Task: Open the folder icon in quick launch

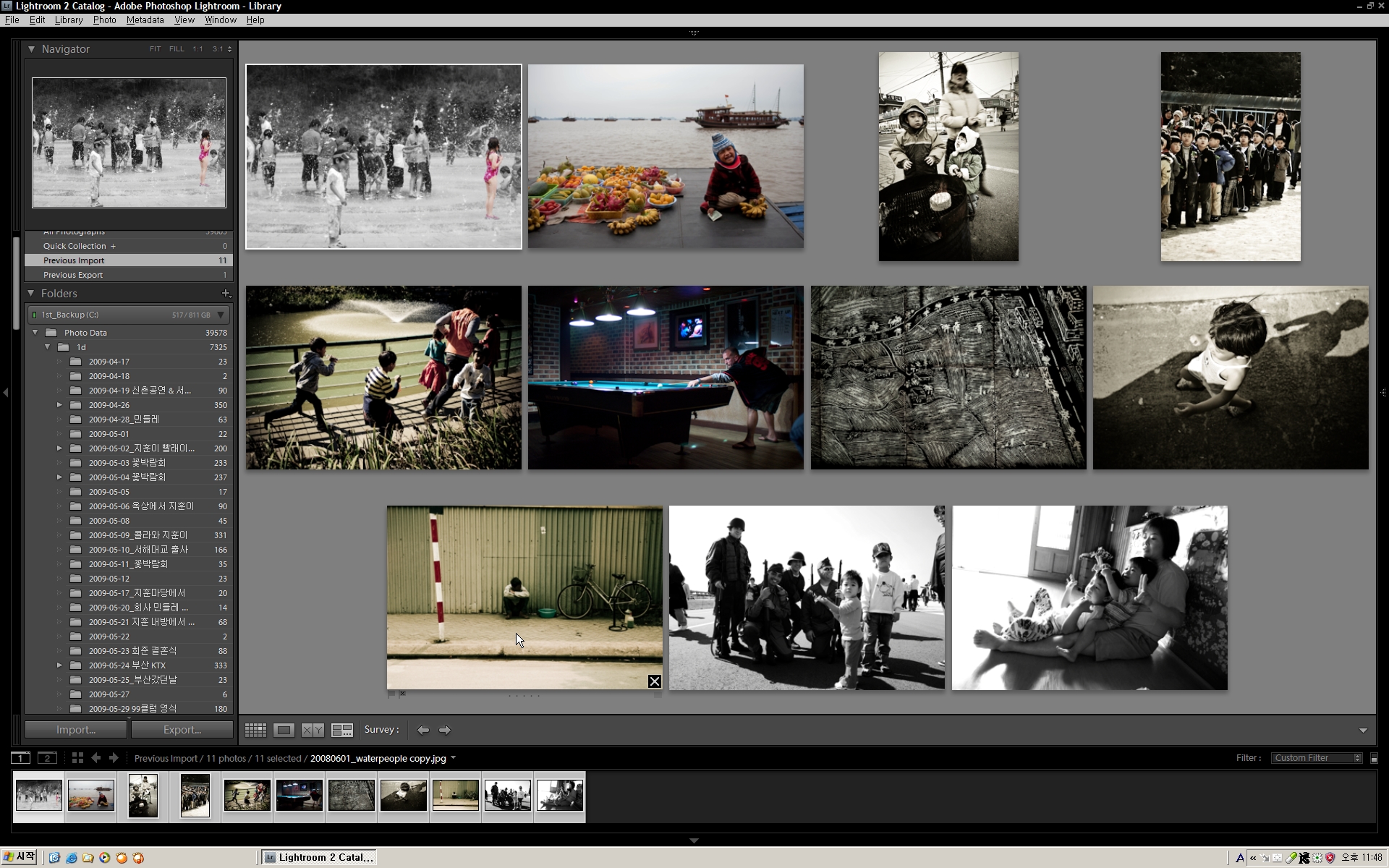Action: 88,858
